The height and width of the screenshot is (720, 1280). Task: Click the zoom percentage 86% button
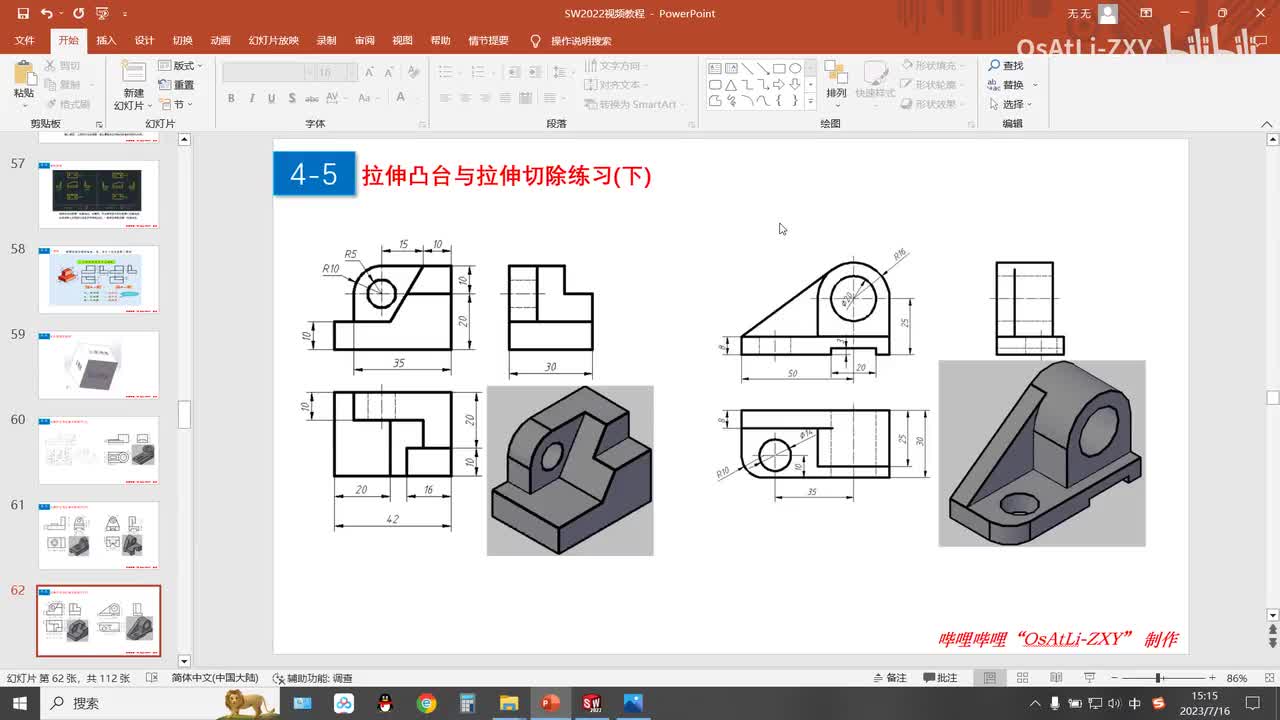[x=1237, y=678]
